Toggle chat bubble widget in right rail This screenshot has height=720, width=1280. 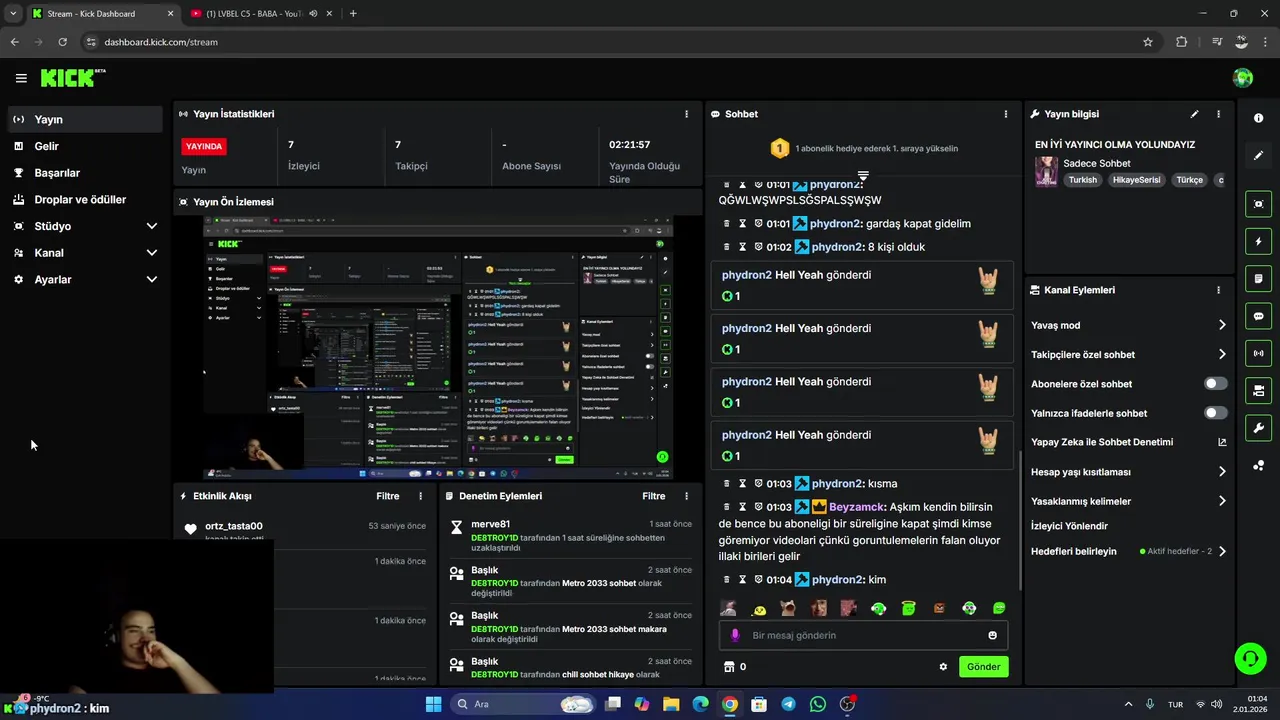(1258, 316)
